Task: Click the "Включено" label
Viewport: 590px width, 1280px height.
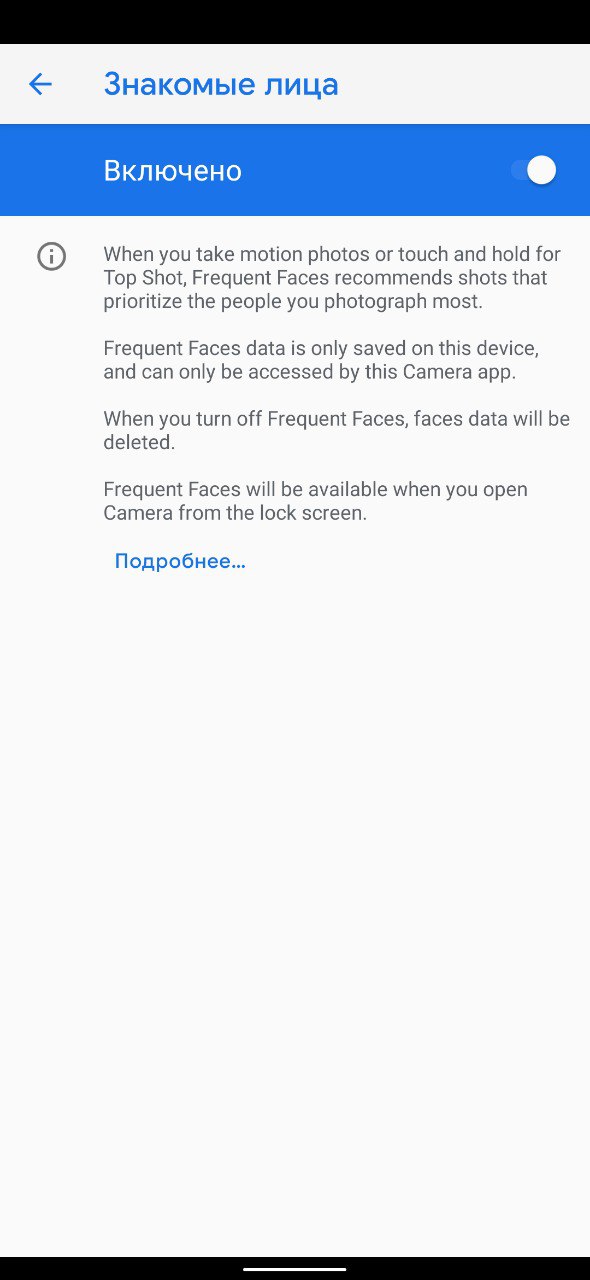Action: 172,171
